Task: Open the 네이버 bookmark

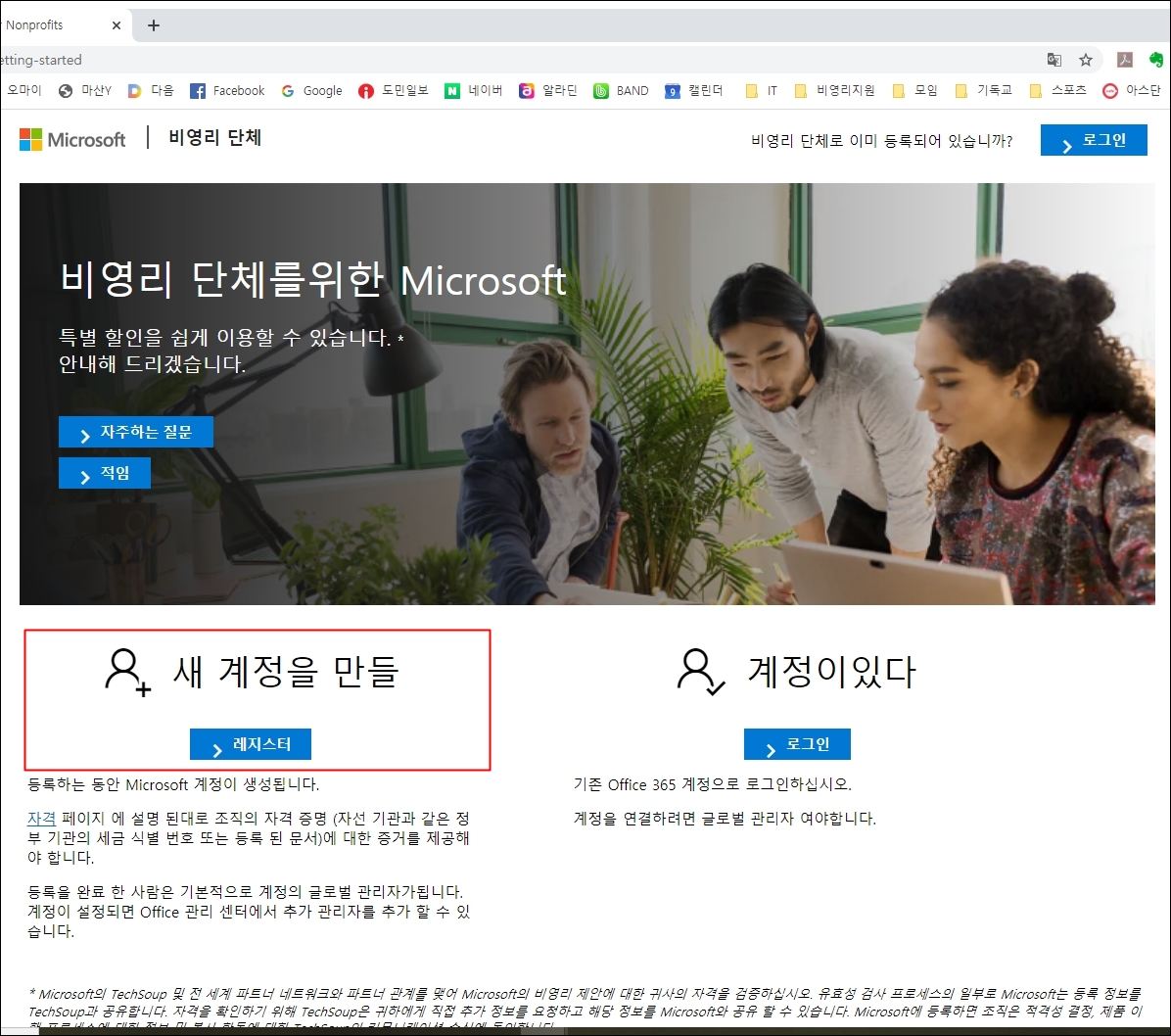Action: click(474, 90)
